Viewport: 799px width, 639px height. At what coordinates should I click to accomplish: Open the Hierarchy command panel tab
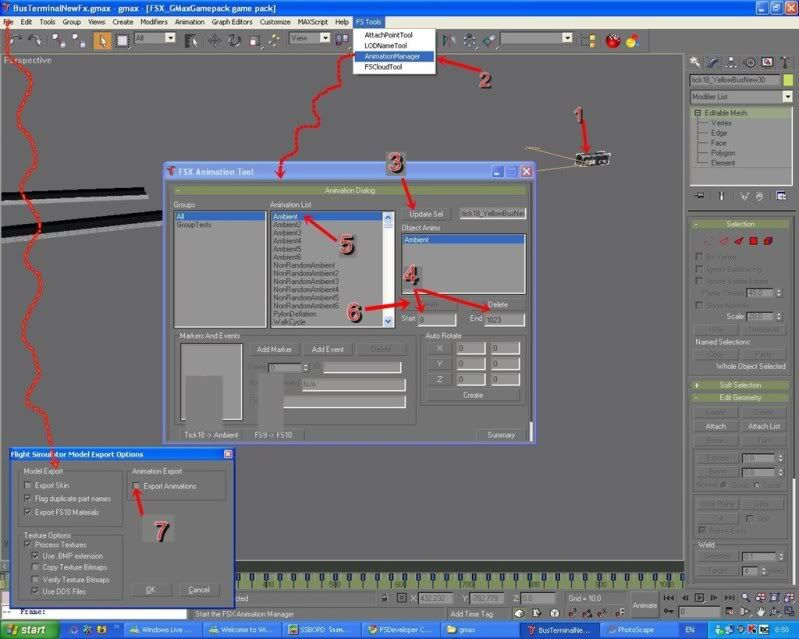pos(731,63)
